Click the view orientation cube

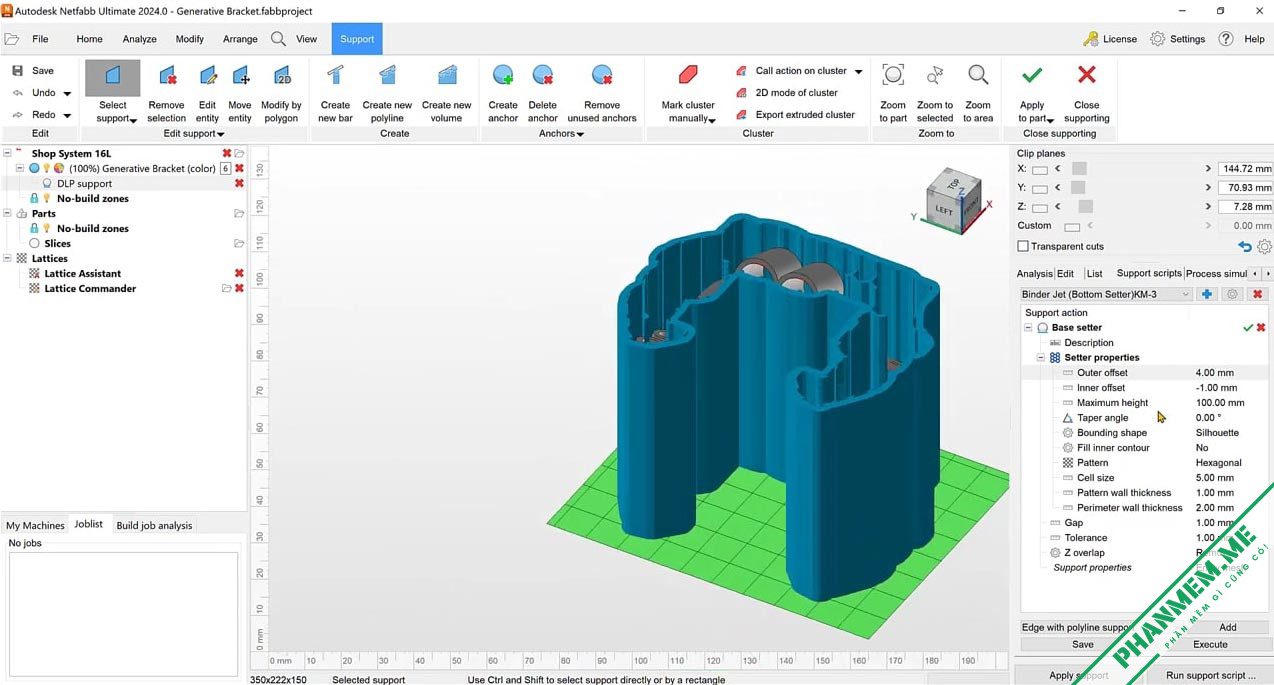(957, 200)
